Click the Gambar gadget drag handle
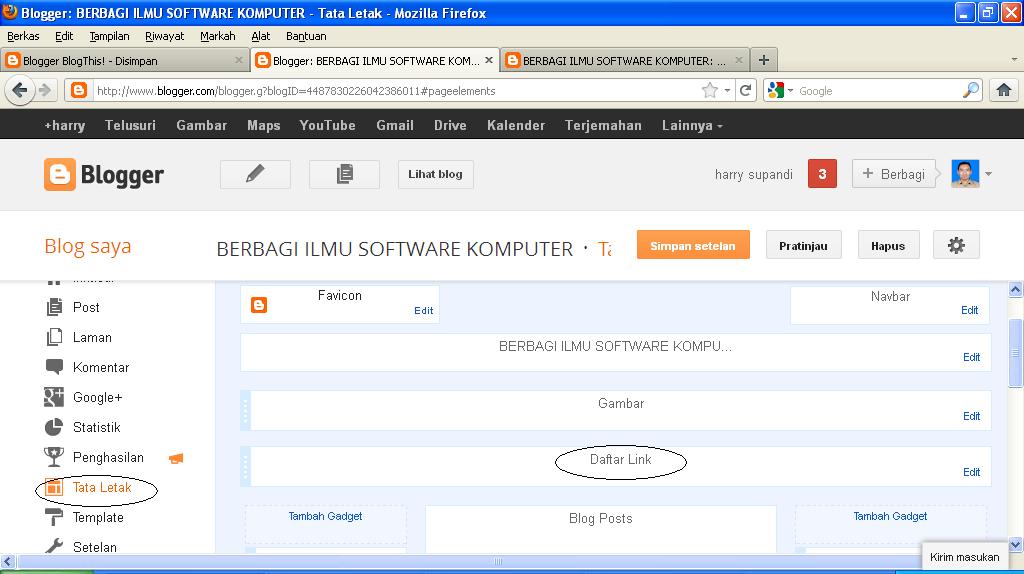Viewport: 1024px width, 574px height. pyautogui.click(x=246, y=411)
